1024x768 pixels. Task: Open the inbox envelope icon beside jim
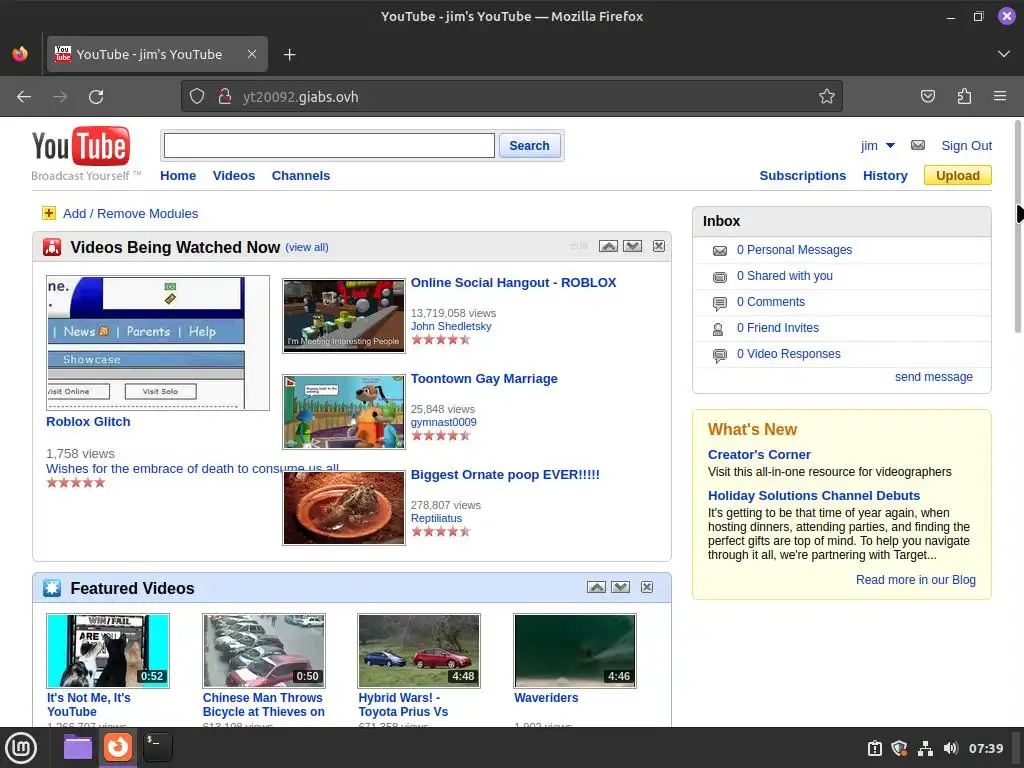coord(918,145)
